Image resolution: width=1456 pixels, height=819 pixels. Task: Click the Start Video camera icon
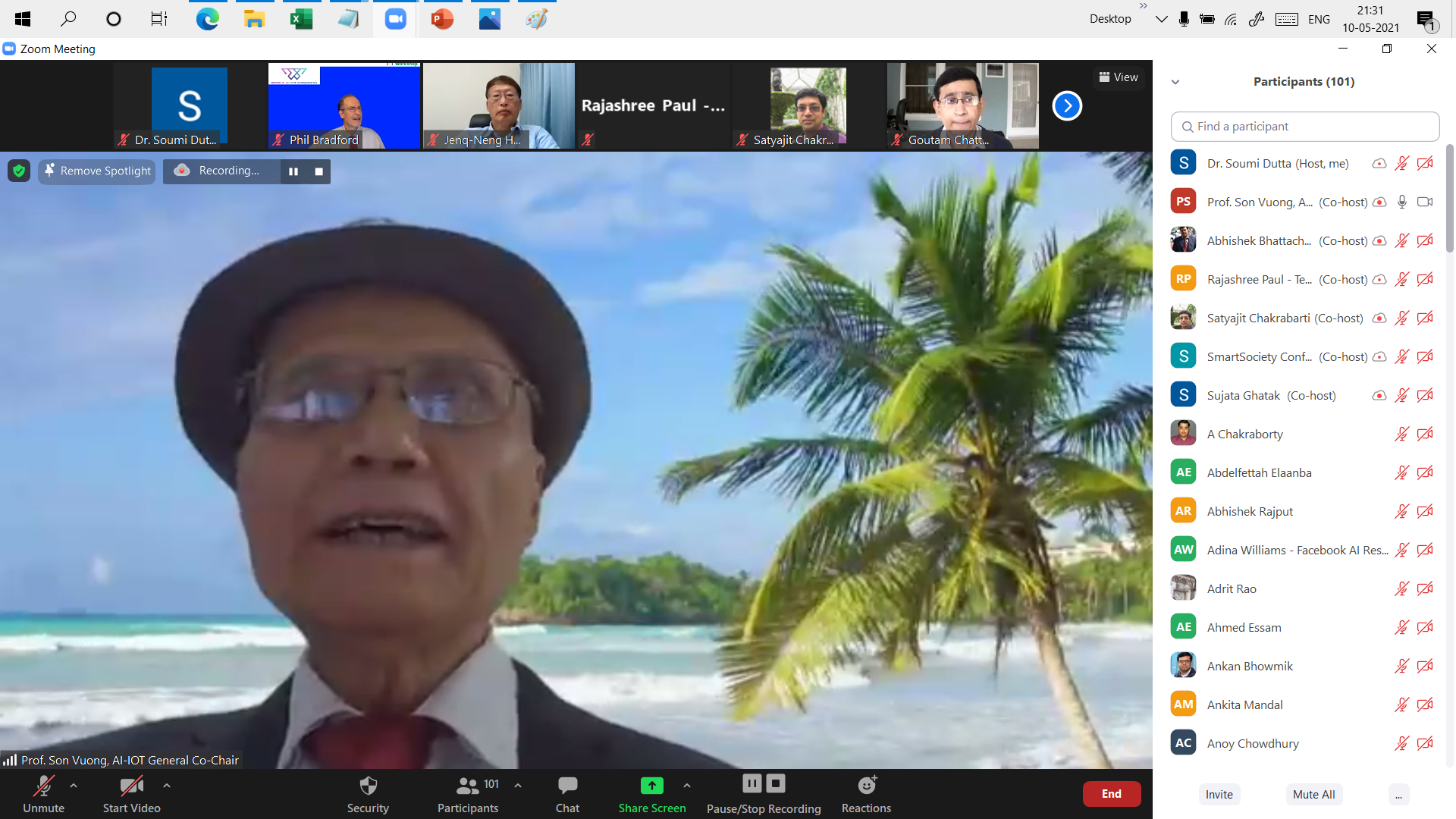tap(131, 786)
